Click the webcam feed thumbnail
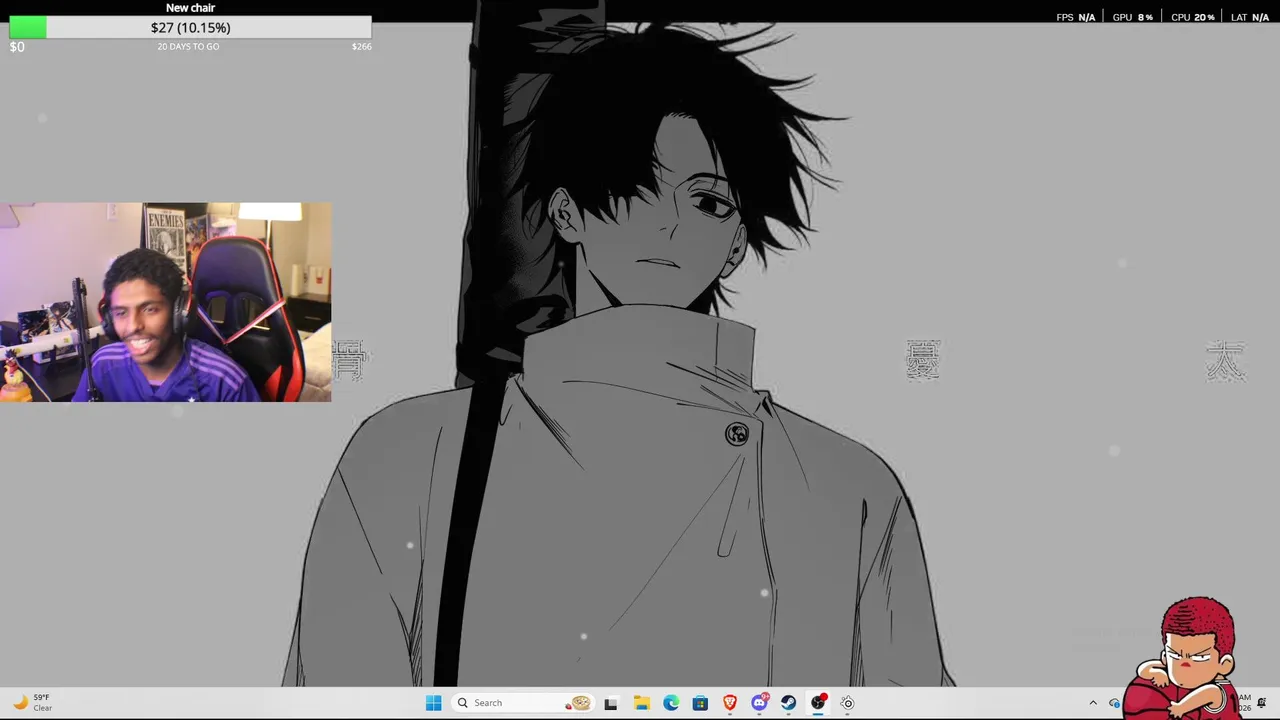Viewport: 1280px width, 720px height. tap(165, 302)
